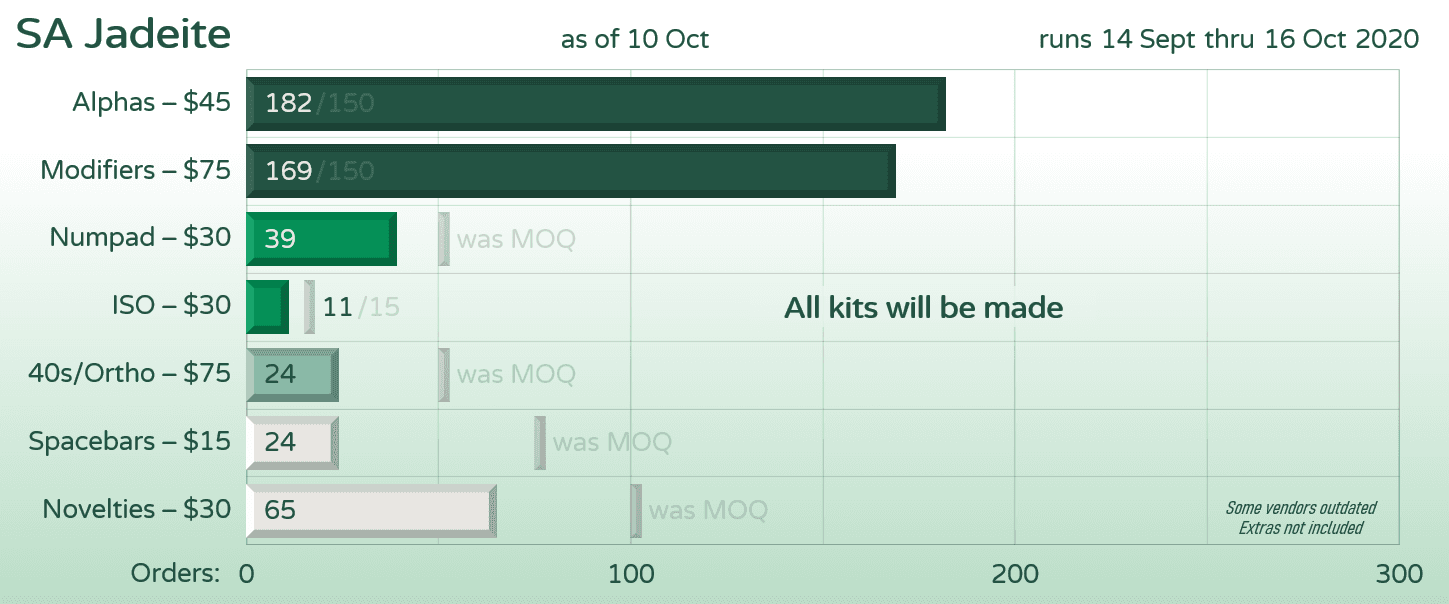The height and width of the screenshot is (604, 1449).
Task: Click the 200 axis label
Action: (x=1014, y=574)
